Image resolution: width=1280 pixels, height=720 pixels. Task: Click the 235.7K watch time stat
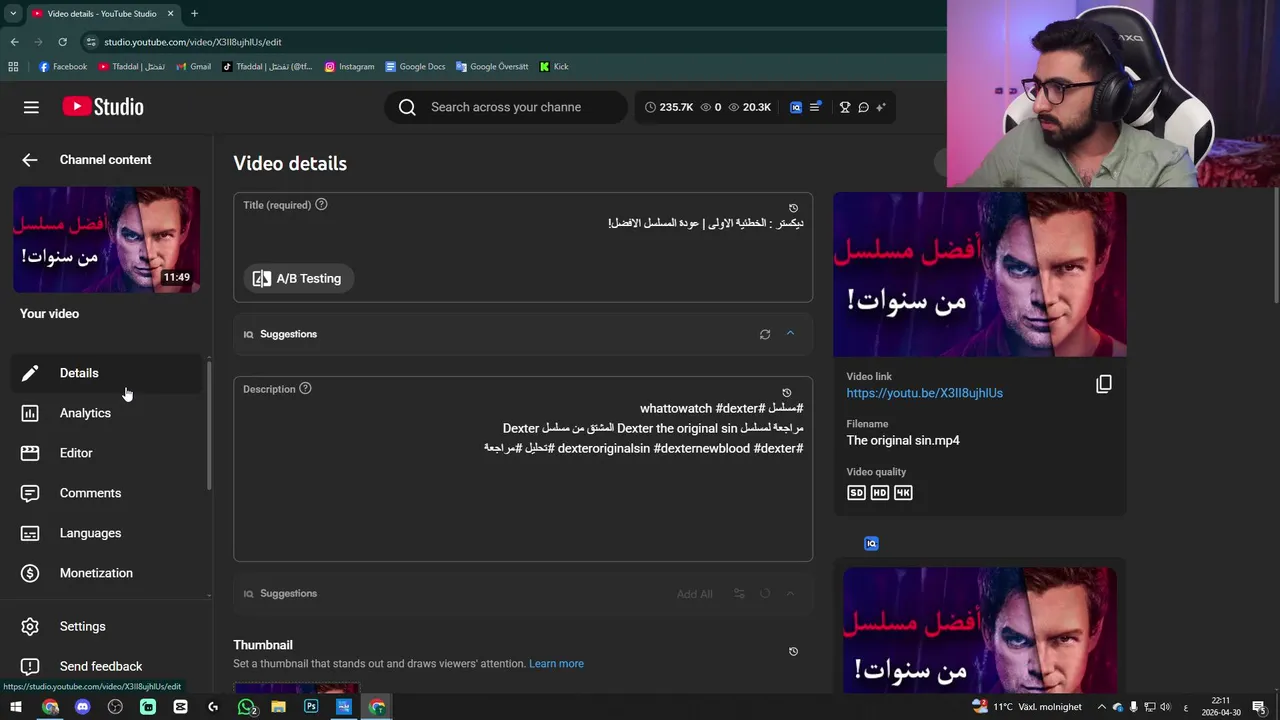[669, 107]
